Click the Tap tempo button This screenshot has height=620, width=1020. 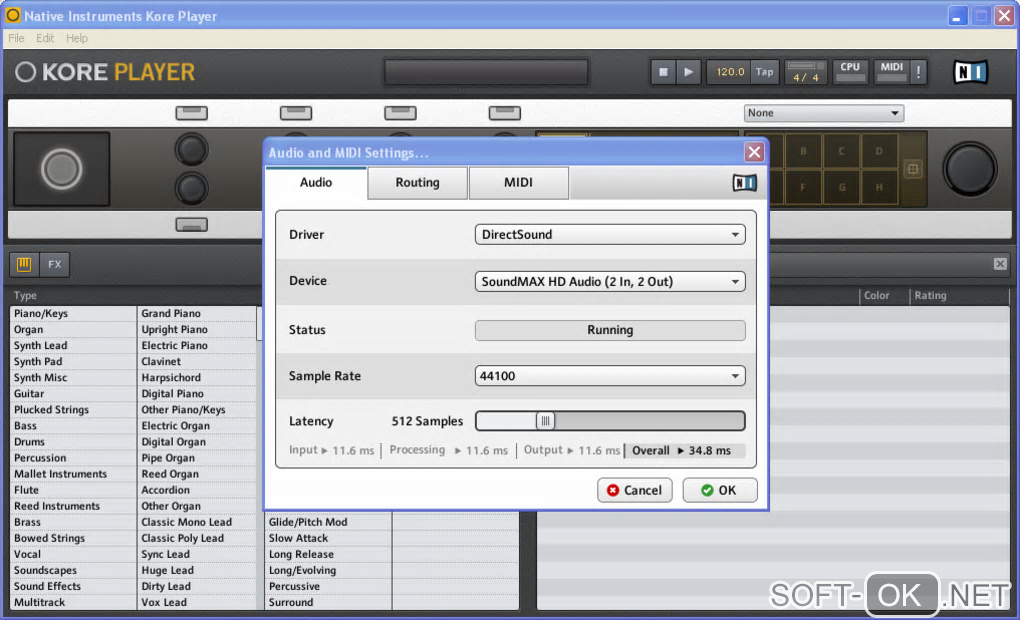tap(764, 72)
